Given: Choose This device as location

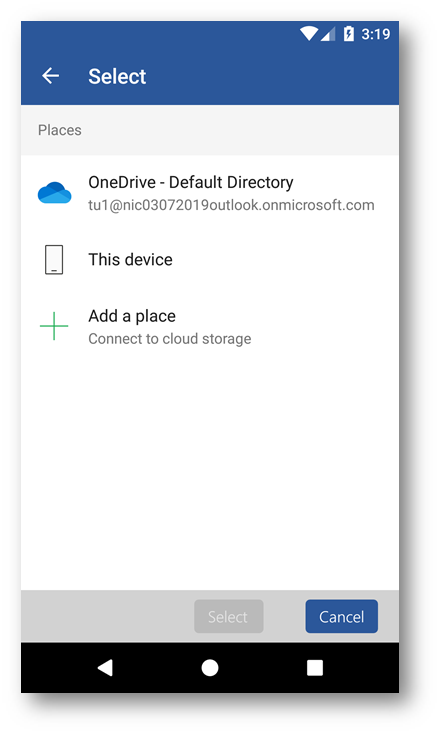Looking at the screenshot, I should click(x=210, y=259).
